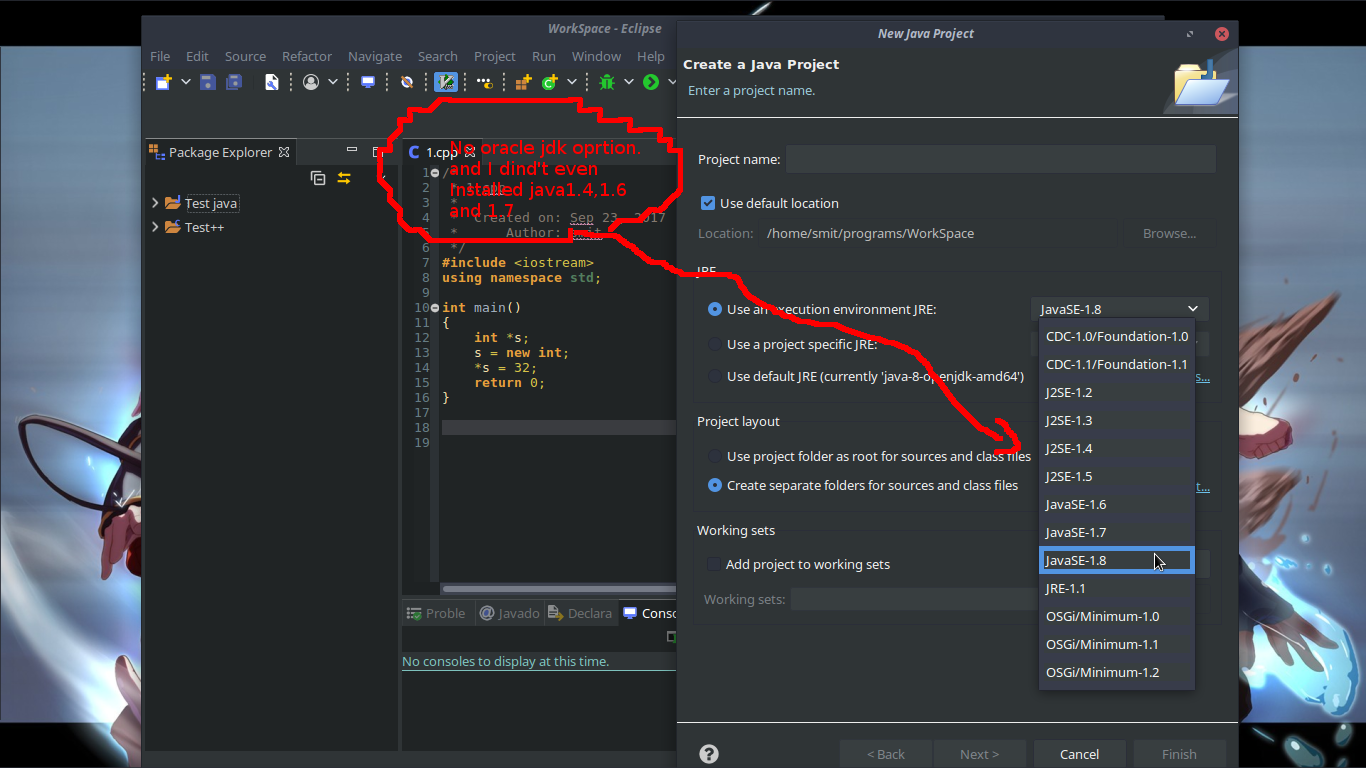
Task: Choose JRE-1.1 from the list
Action: 1117,588
